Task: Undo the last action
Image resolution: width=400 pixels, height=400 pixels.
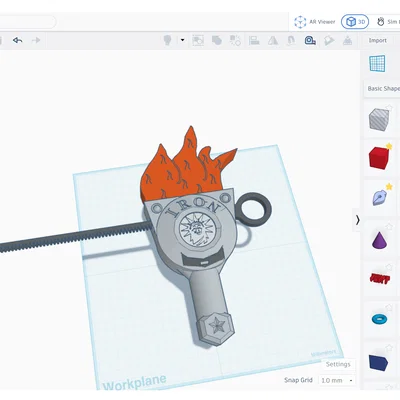Action: pos(18,40)
